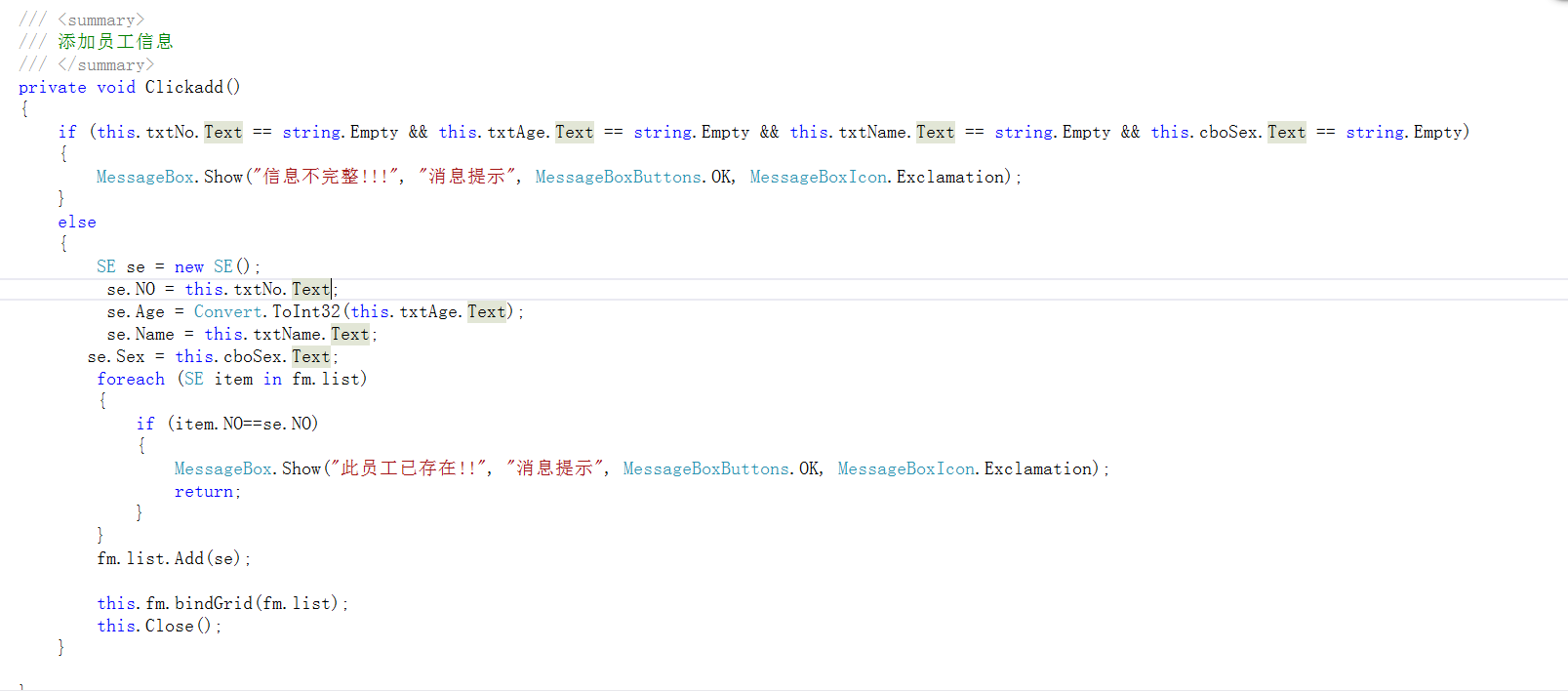Click the 'void' keyword
This screenshot has height=691, width=1568.
click(116, 87)
